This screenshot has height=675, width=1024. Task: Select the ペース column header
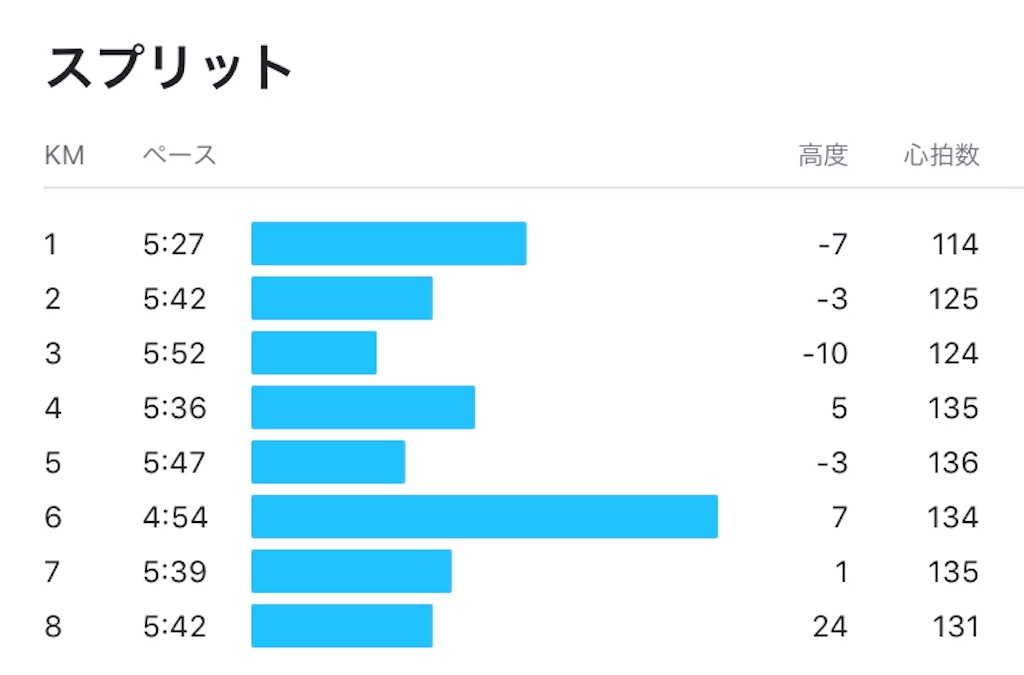click(x=180, y=155)
